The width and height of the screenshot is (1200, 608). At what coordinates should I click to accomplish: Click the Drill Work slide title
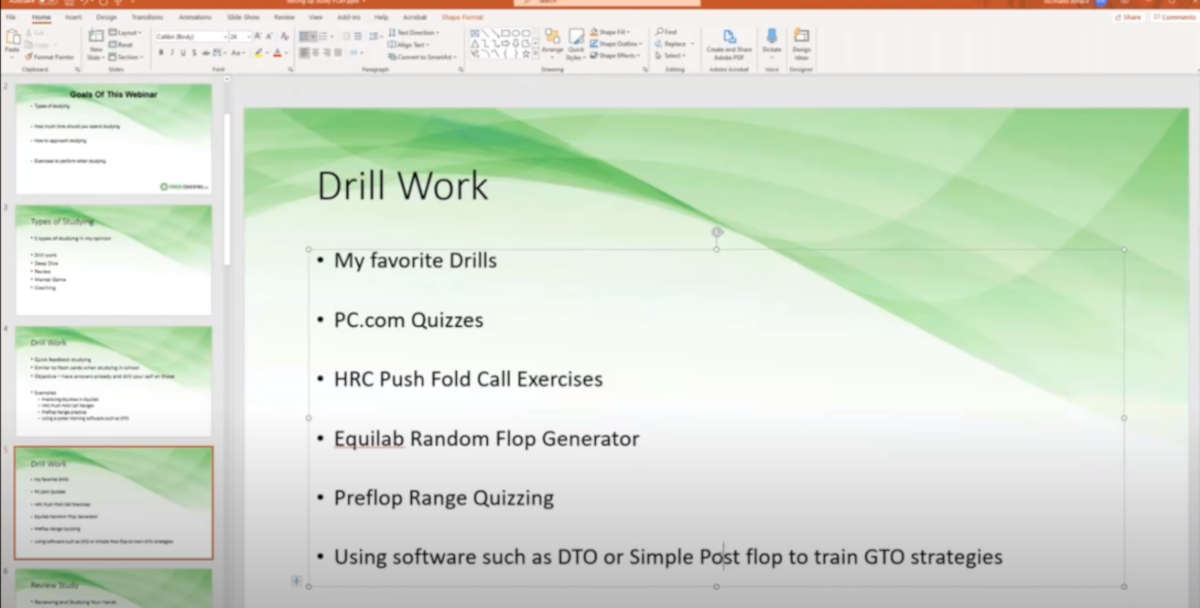[x=402, y=186]
